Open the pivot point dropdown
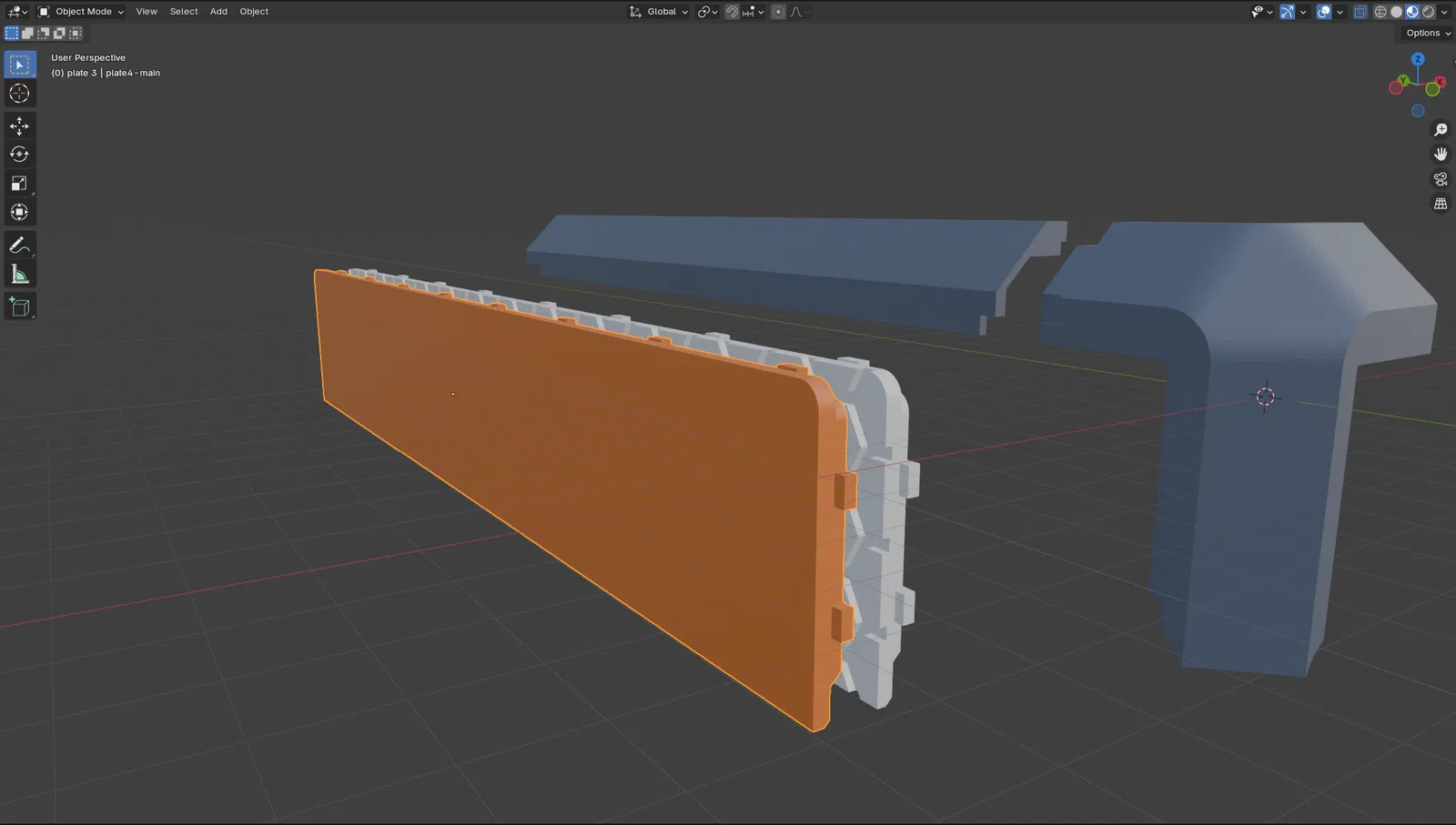Screen dimensions: 1456x825 (x=707, y=12)
